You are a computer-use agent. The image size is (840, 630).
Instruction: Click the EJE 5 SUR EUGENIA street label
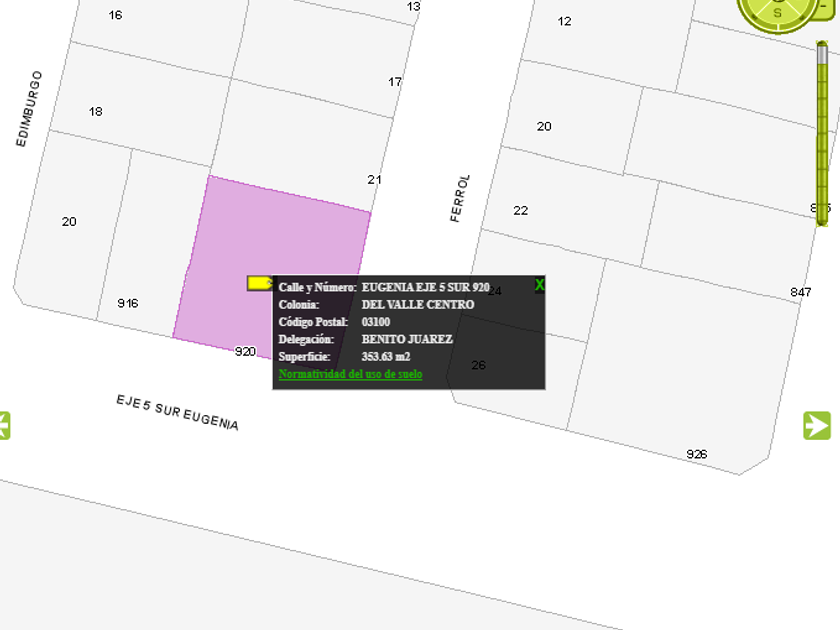[x=177, y=412]
